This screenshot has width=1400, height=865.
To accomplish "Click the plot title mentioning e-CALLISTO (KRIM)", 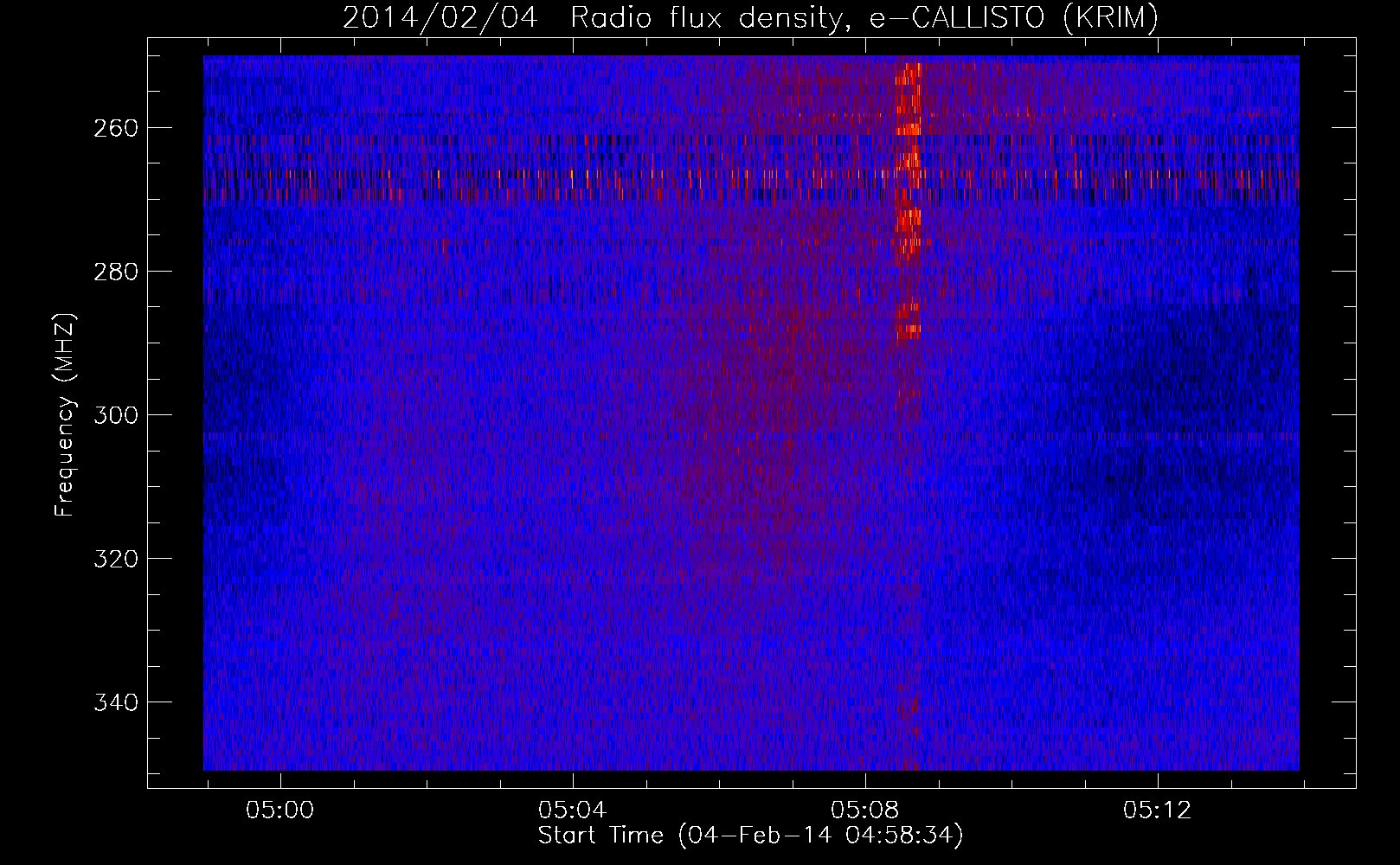I will [x=750, y=17].
